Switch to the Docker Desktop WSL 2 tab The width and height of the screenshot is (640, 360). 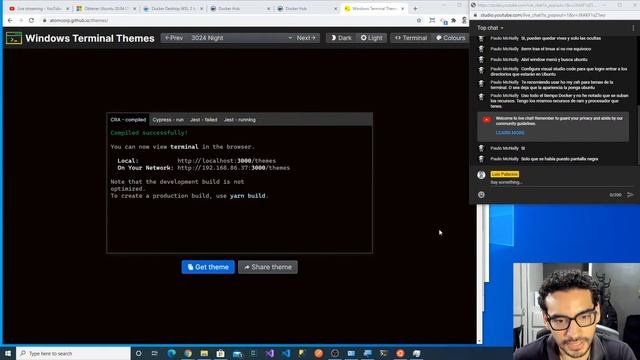(x=173, y=9)
